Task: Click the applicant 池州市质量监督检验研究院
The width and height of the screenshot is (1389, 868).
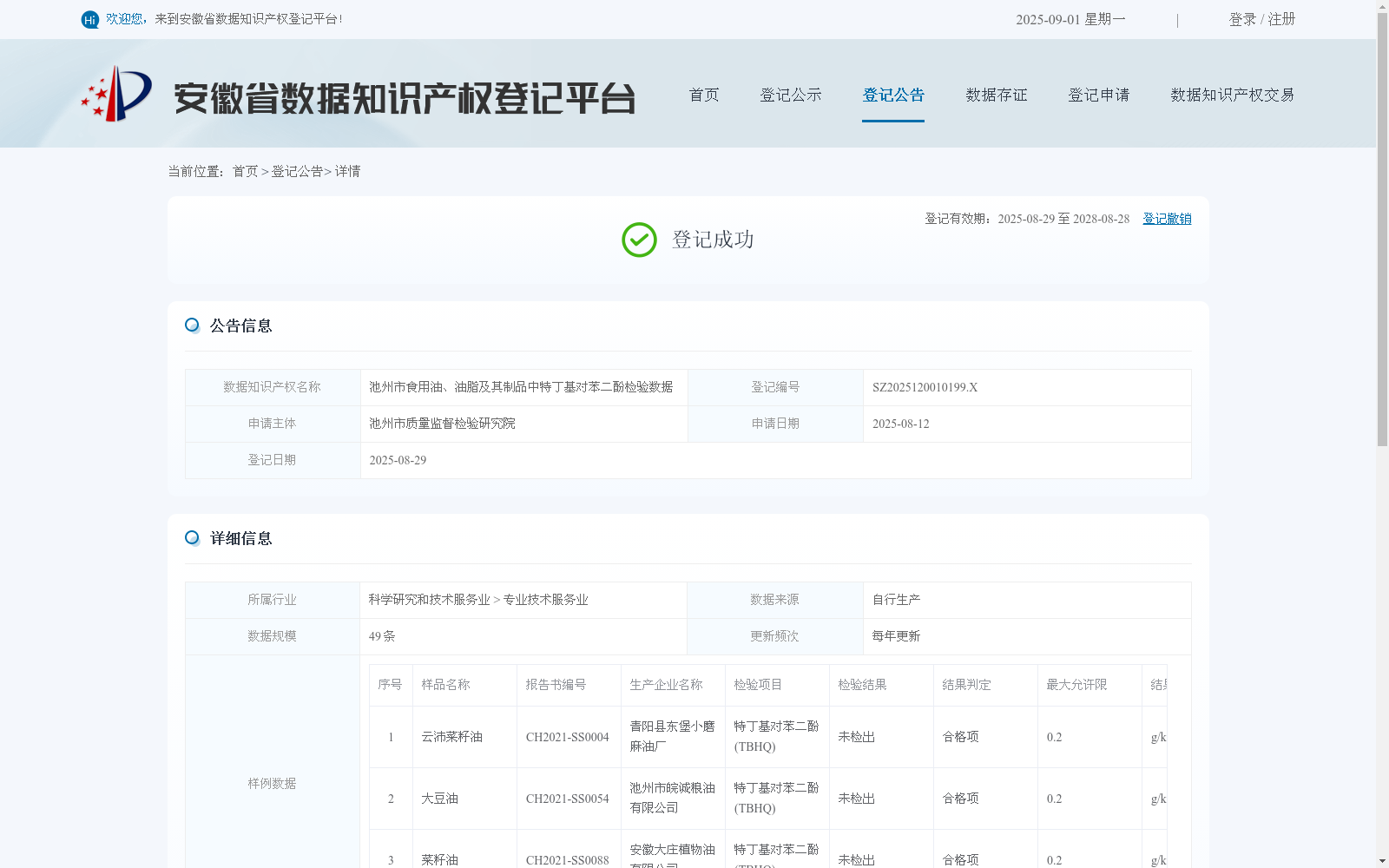Action: coord(443,424)
